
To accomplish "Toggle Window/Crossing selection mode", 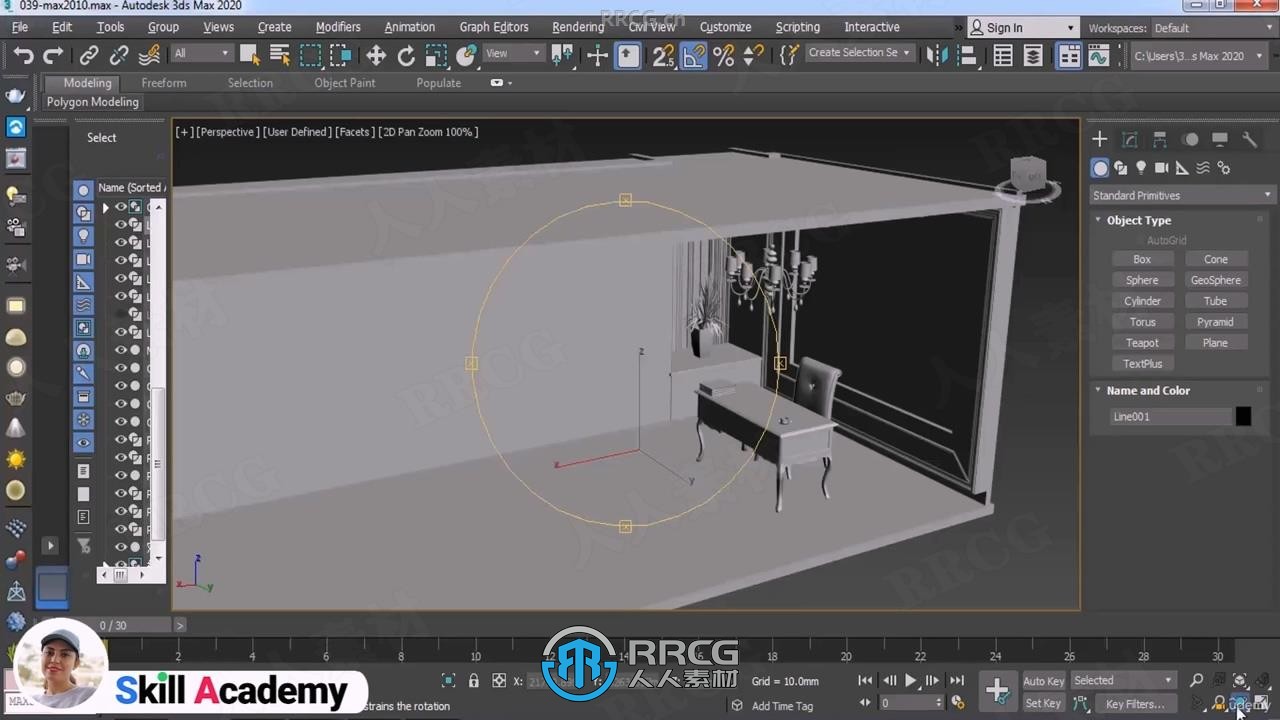I will point(341,56).
